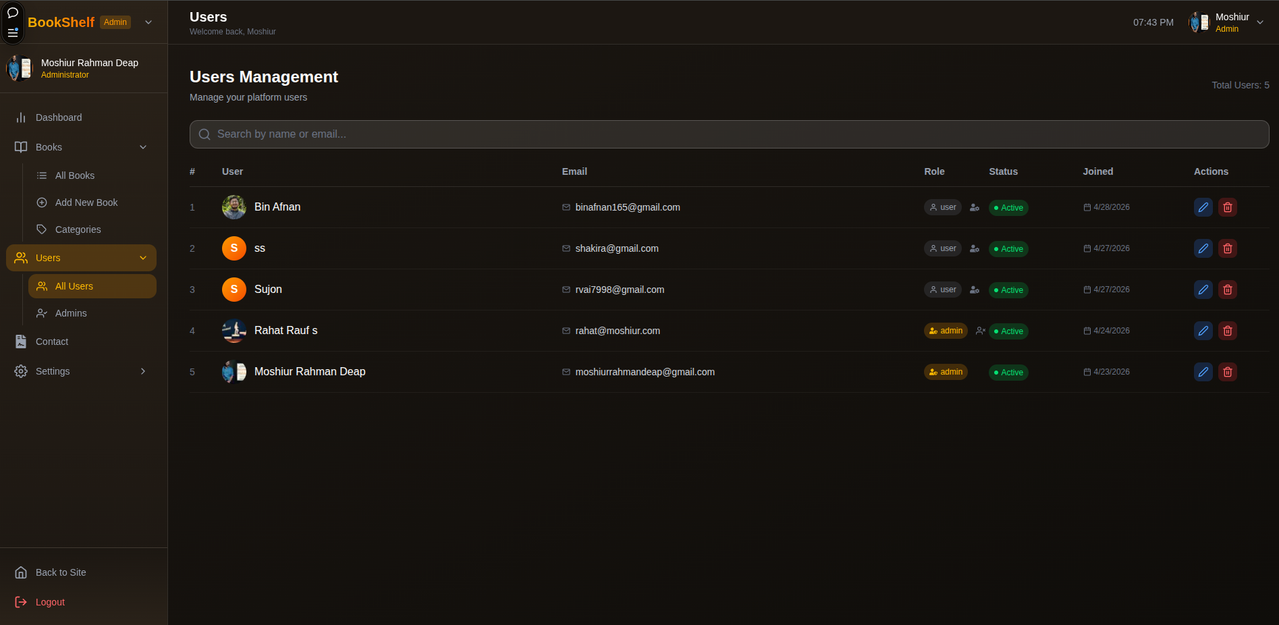Click the menu list icon with blue dot

(x=13, y=32)
